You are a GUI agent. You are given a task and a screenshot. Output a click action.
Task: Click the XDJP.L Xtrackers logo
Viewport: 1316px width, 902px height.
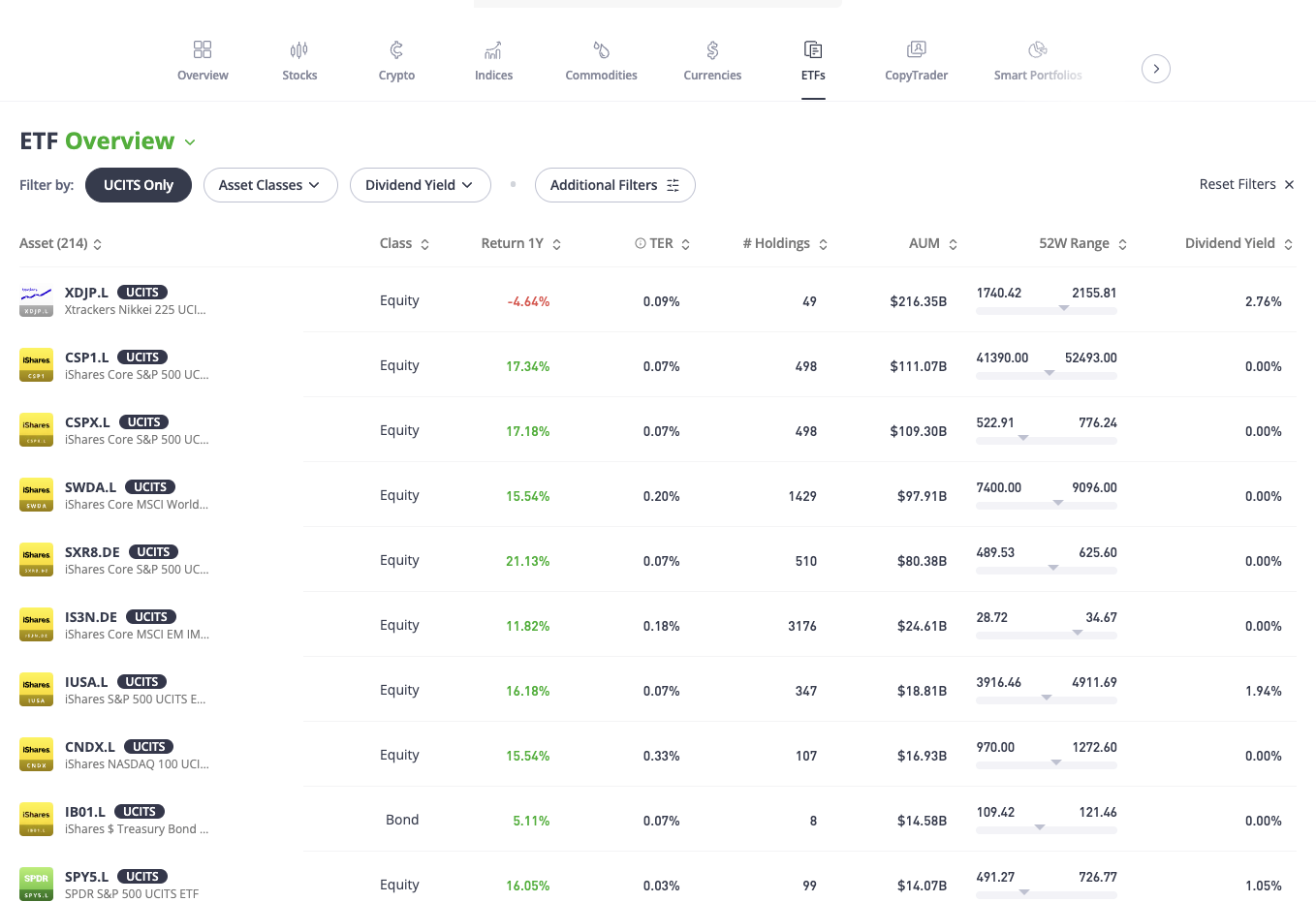(x=36, y=300)
